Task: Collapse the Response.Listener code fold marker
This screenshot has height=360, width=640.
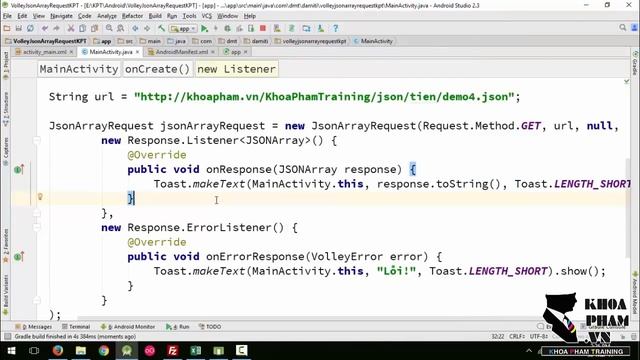Action: tap(37, 140)
